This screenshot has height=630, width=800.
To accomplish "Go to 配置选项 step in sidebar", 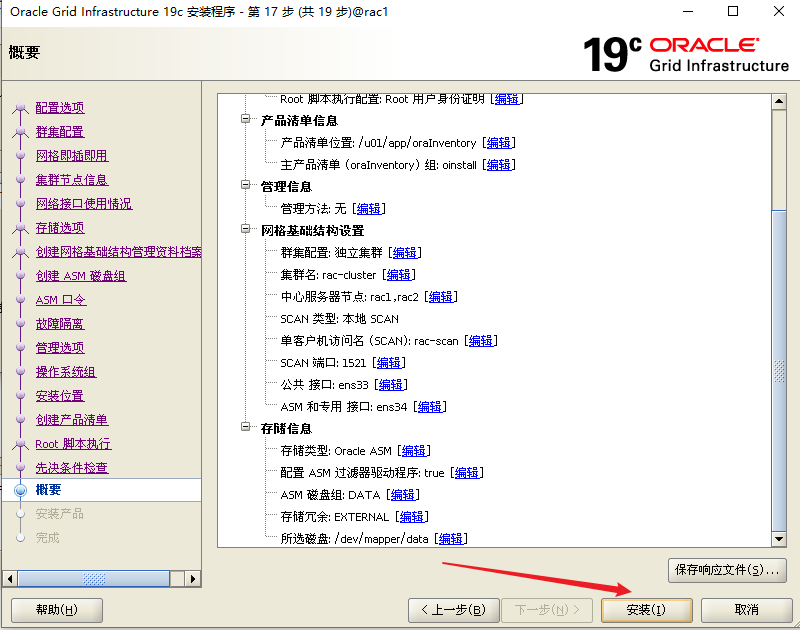I will tap(60, 108).
